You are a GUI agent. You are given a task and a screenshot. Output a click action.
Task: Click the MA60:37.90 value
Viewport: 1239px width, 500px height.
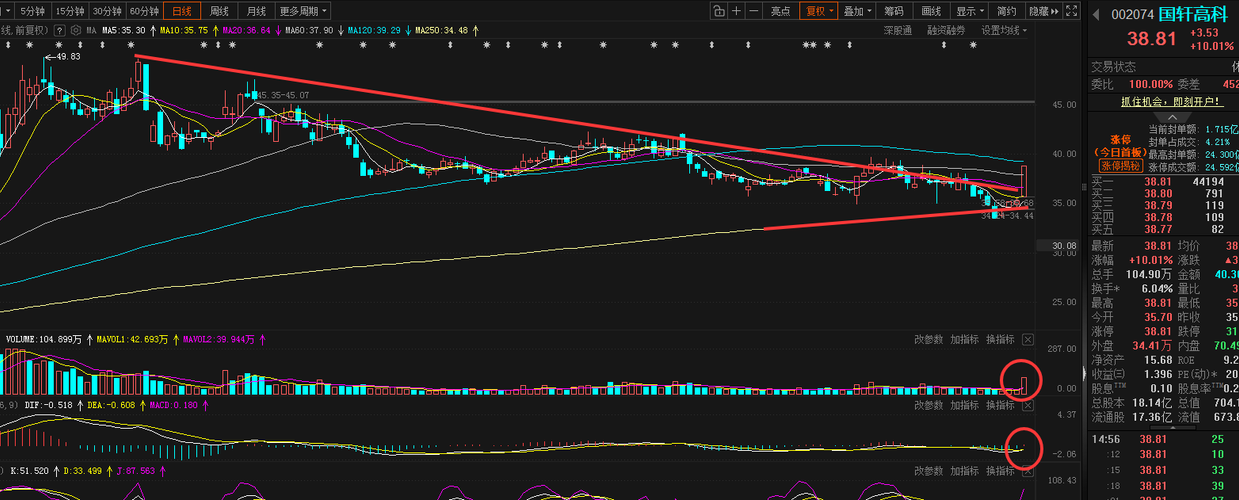pos(311,31)
